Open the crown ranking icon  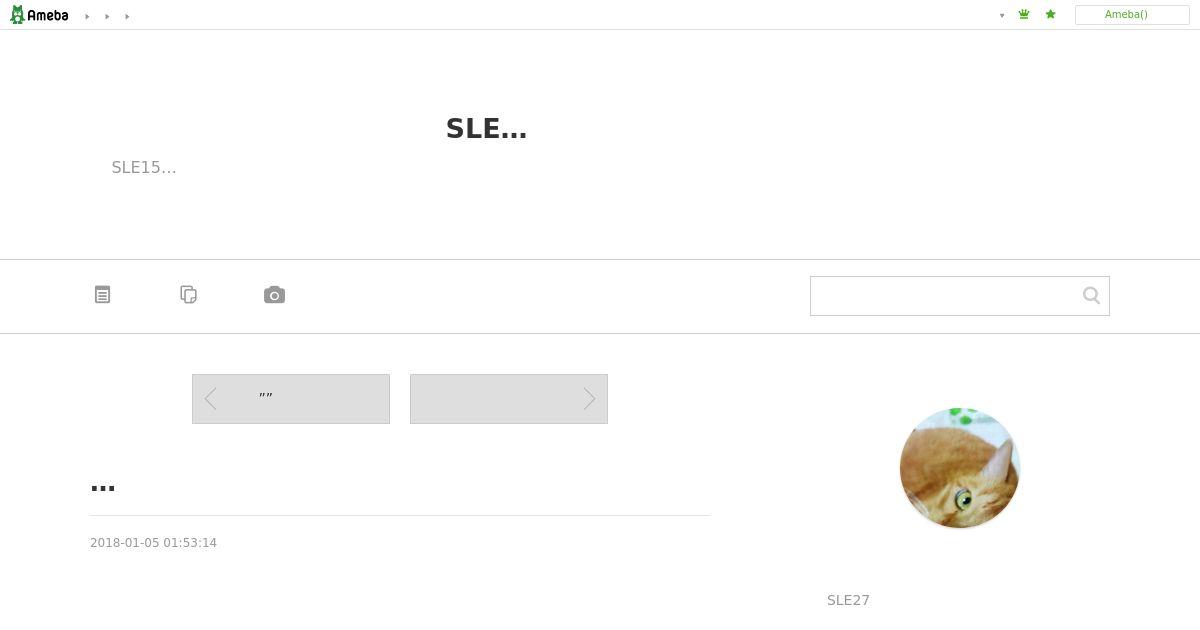[x=1024, y=15]
